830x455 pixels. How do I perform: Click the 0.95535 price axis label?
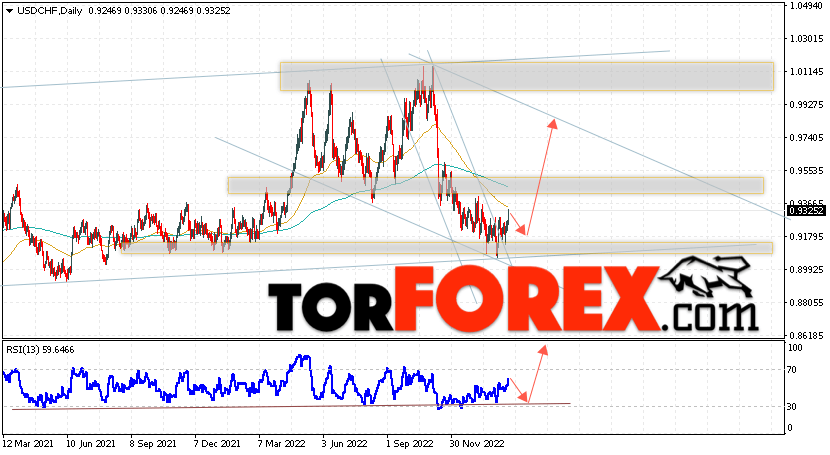(x=807, y=170)
